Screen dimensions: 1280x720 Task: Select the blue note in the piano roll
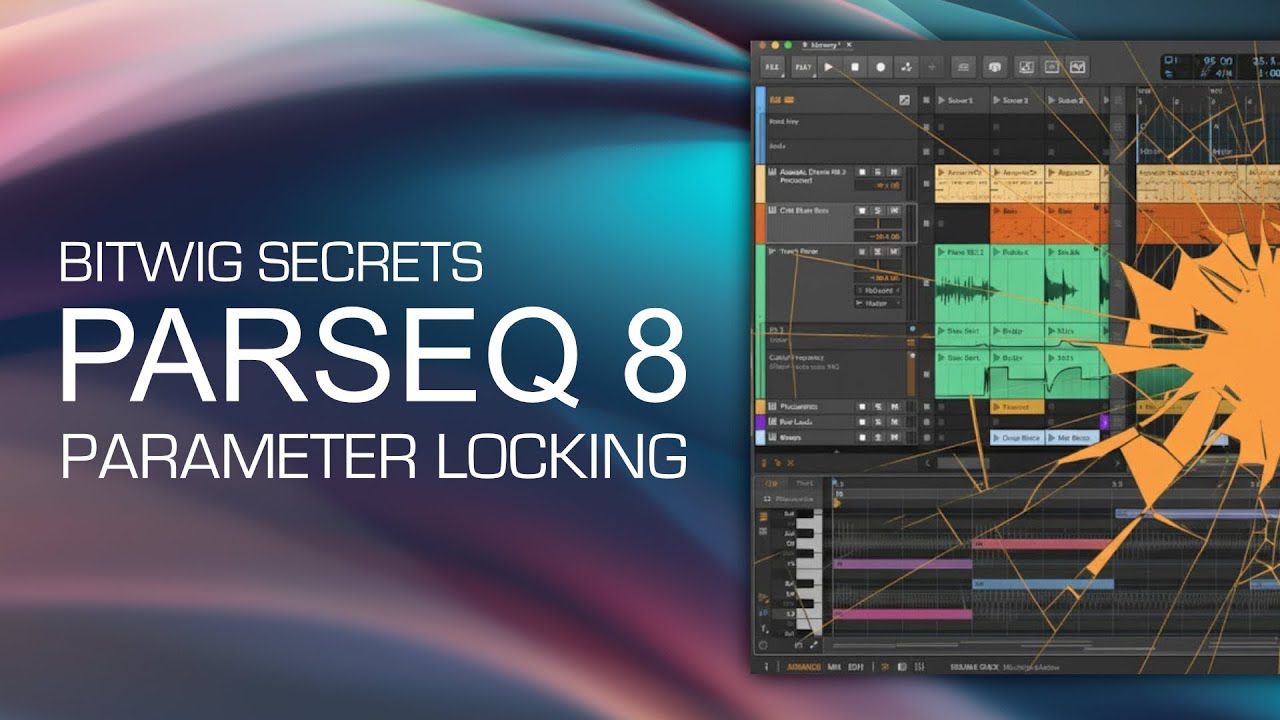click(x=1043, y=583)
